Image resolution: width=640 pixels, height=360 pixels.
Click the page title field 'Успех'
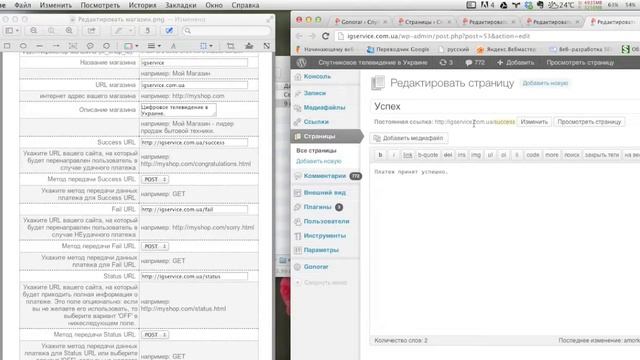(x=505, y=107)
